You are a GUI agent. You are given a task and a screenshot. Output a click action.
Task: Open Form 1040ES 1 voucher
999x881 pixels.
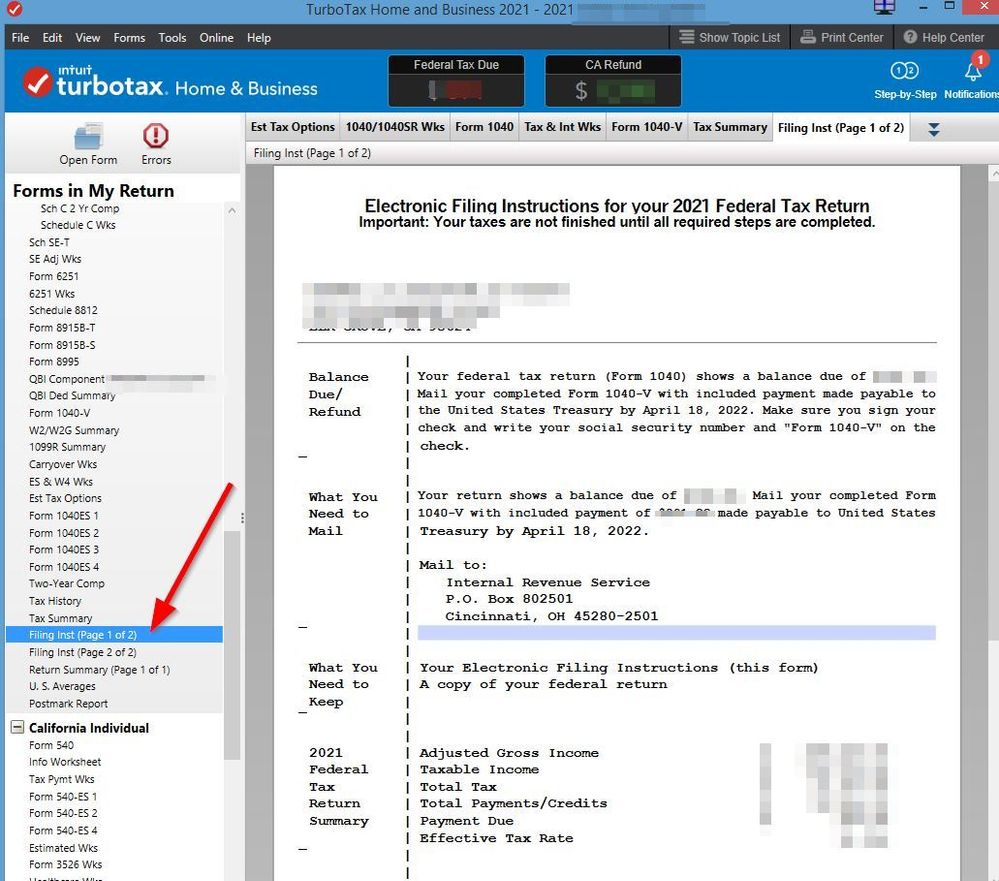click(64, 515)
